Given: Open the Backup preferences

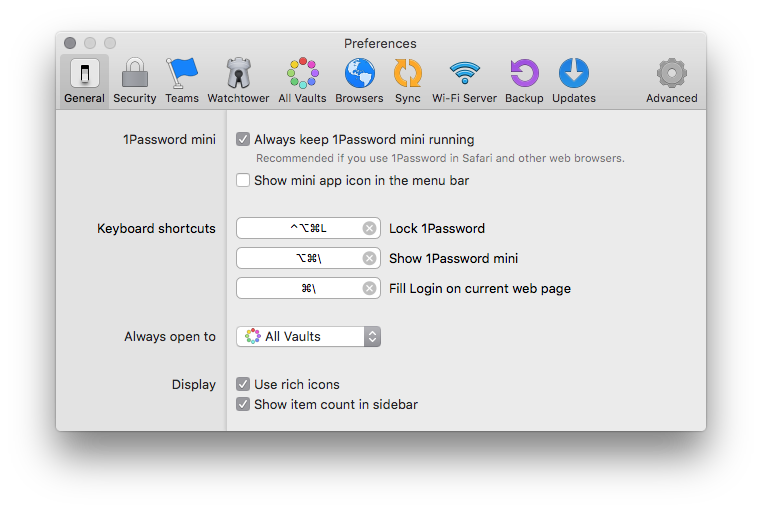Looking at the screenshot, I should [524, 81].
